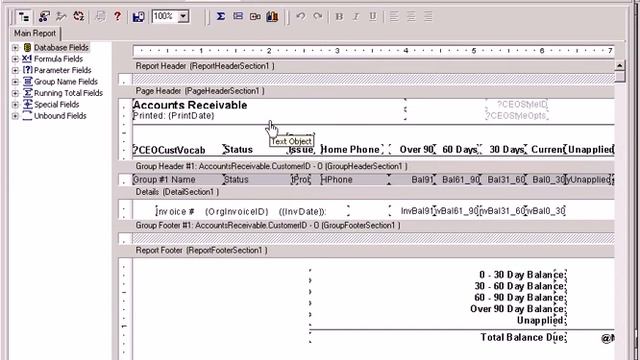Select Group Name Fields in the tree
Screen dimensions: 640x360
[66, 82]
